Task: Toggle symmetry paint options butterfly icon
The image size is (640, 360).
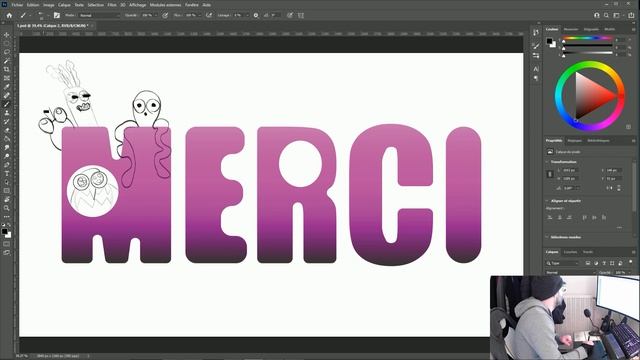Action: pyautogui.click(x=301, y=15)
